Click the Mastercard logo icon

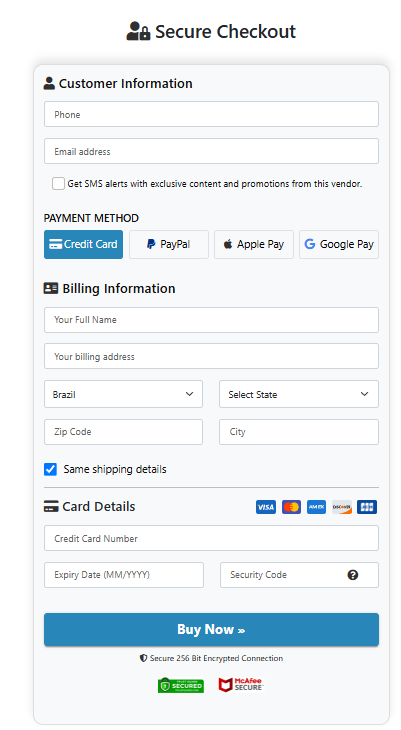(291, 507)
